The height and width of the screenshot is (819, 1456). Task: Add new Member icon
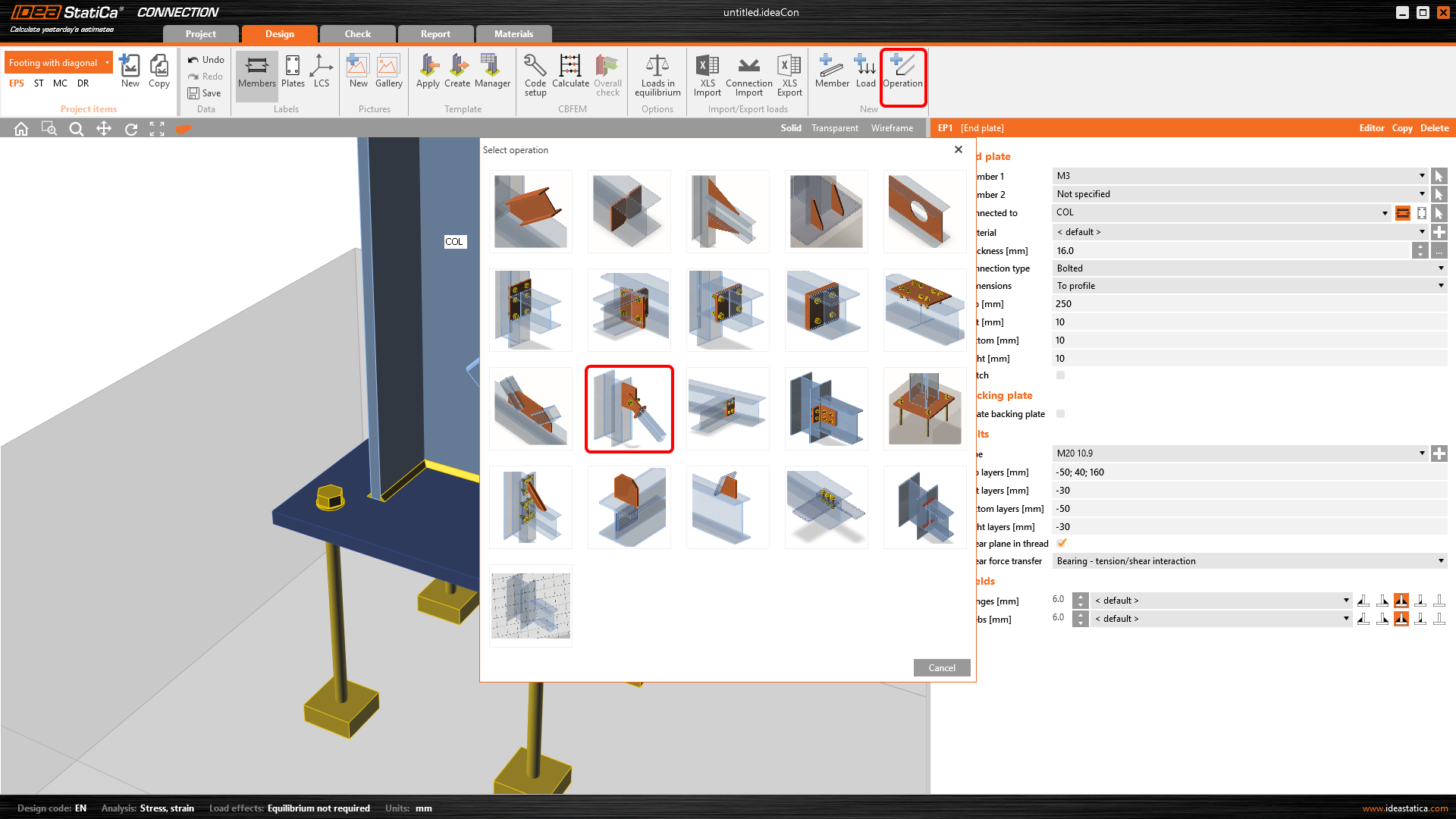[x=831, y=72]
